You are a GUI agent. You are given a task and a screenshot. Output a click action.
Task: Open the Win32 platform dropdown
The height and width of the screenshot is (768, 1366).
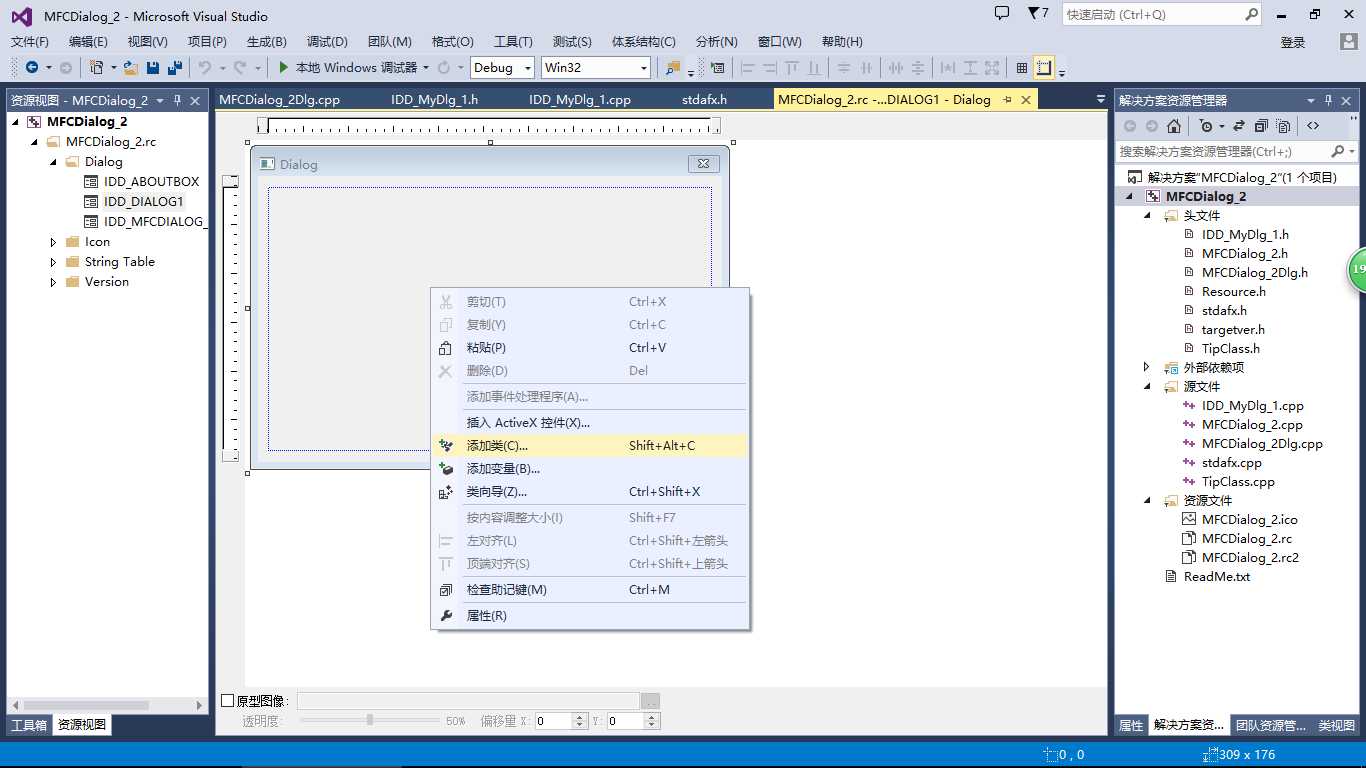tap(596, 67)
